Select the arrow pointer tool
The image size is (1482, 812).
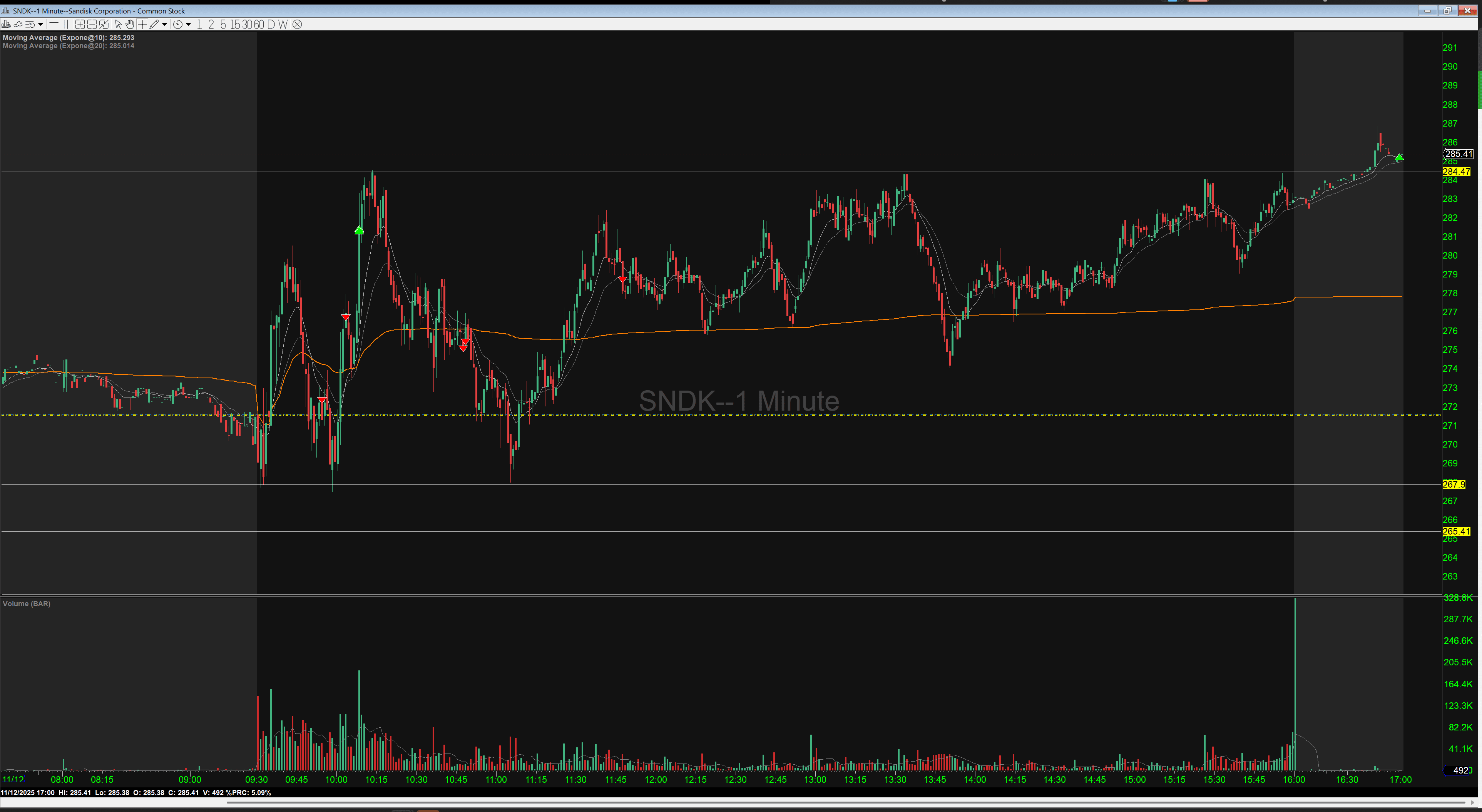[118, 24]
